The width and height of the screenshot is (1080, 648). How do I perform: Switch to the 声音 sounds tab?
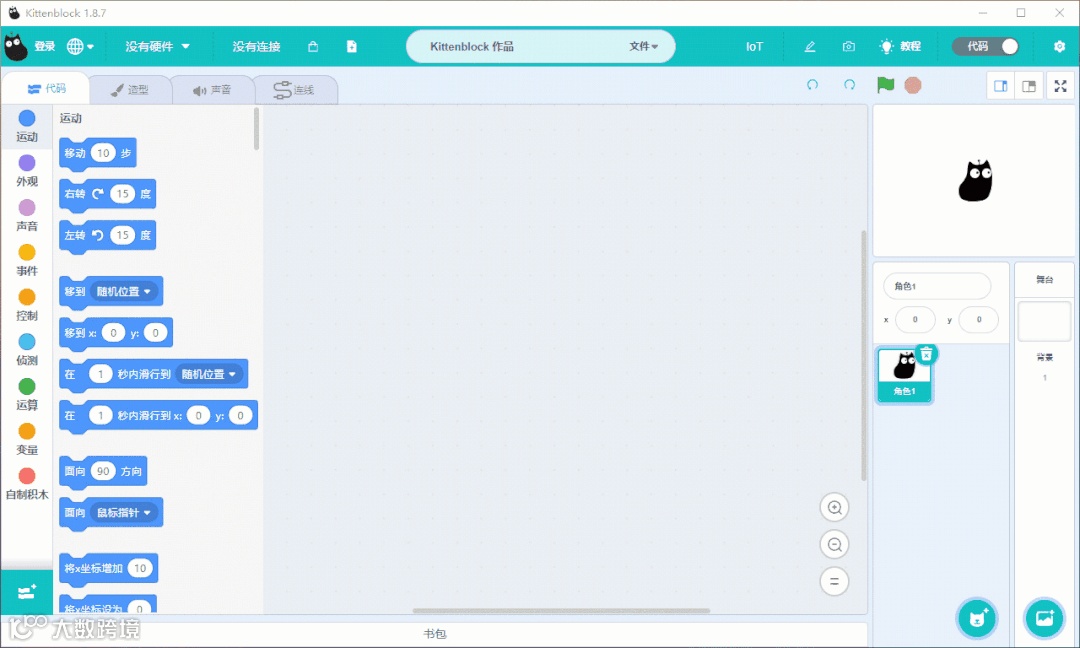[212, 90]
